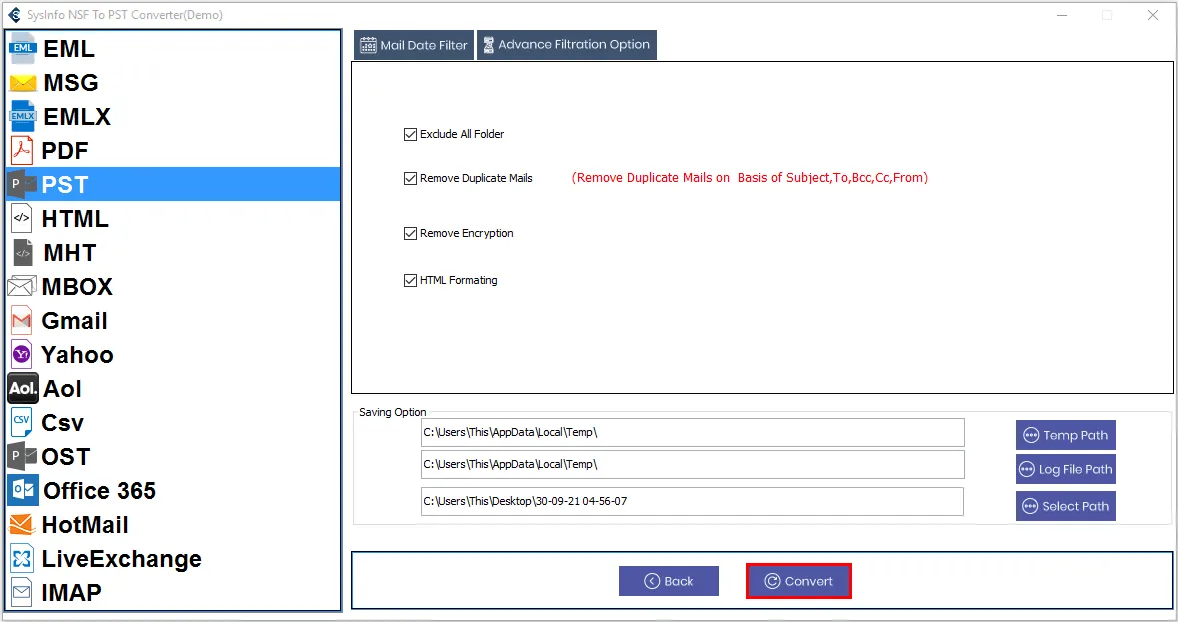The width and height of the screenshot is (1178, 622).
Task: Click the Select Path button
Action: [1065, 506]
